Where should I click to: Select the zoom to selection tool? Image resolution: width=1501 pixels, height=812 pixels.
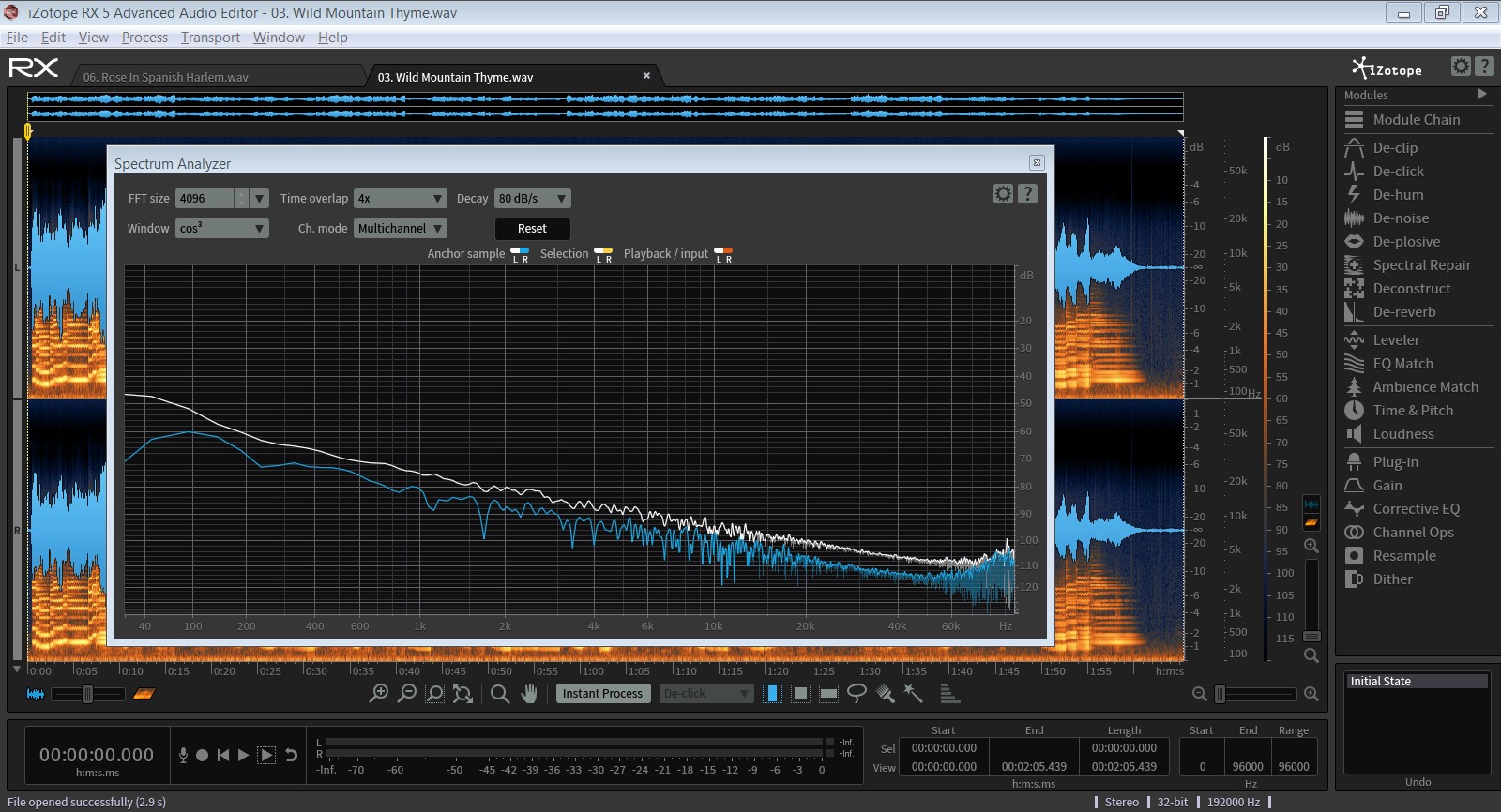click(x=434, y=694)
